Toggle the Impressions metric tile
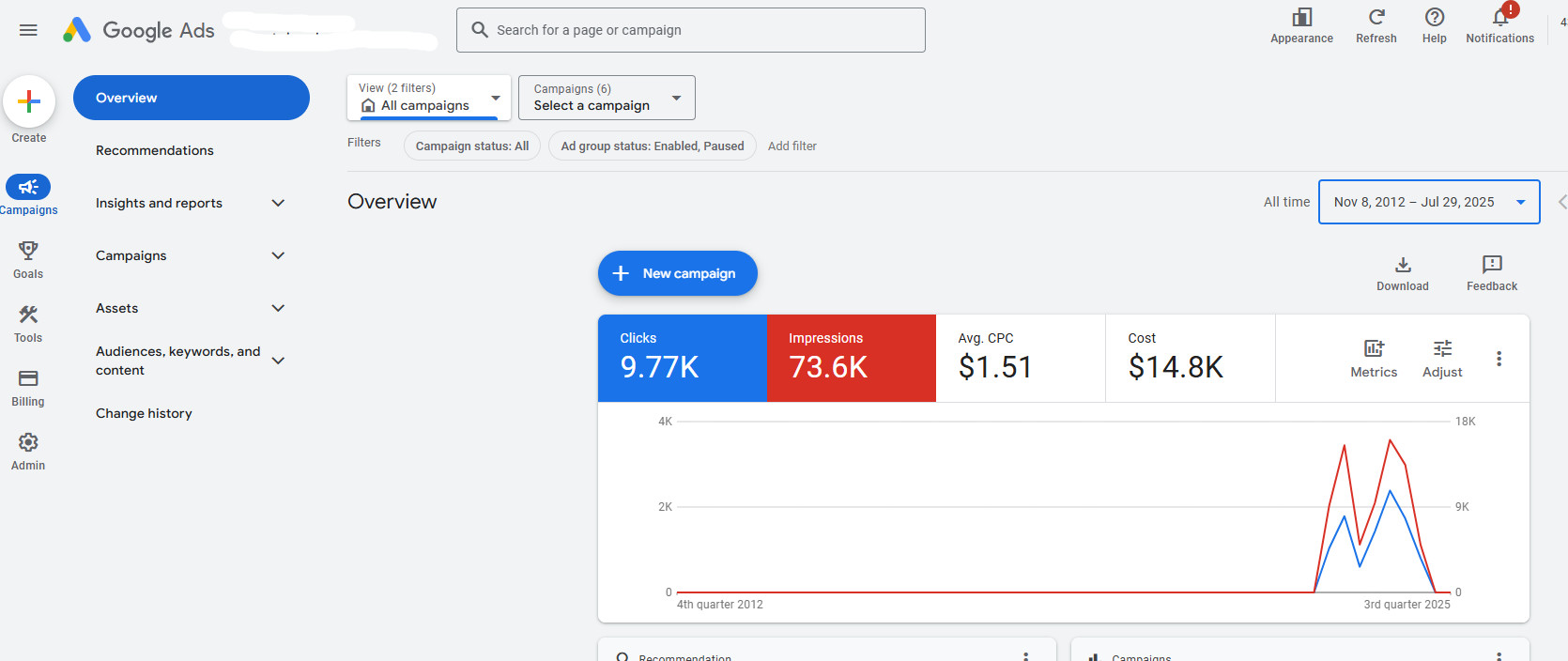This screenshot has width=1568, height=661. pos(852,358)
